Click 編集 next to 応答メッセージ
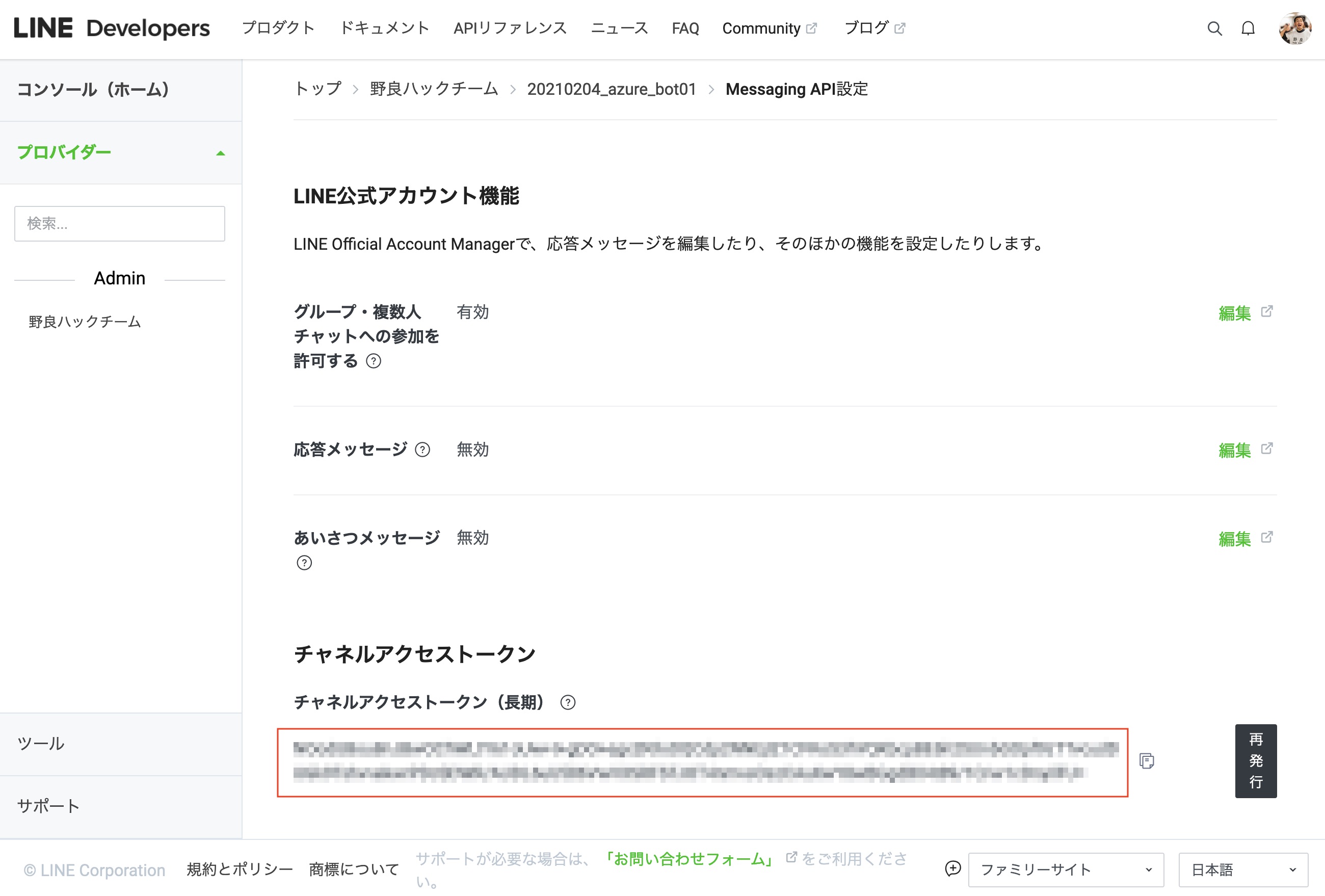The height and width of the screenshot is (896, 1325). click(x=1235, y=450)
